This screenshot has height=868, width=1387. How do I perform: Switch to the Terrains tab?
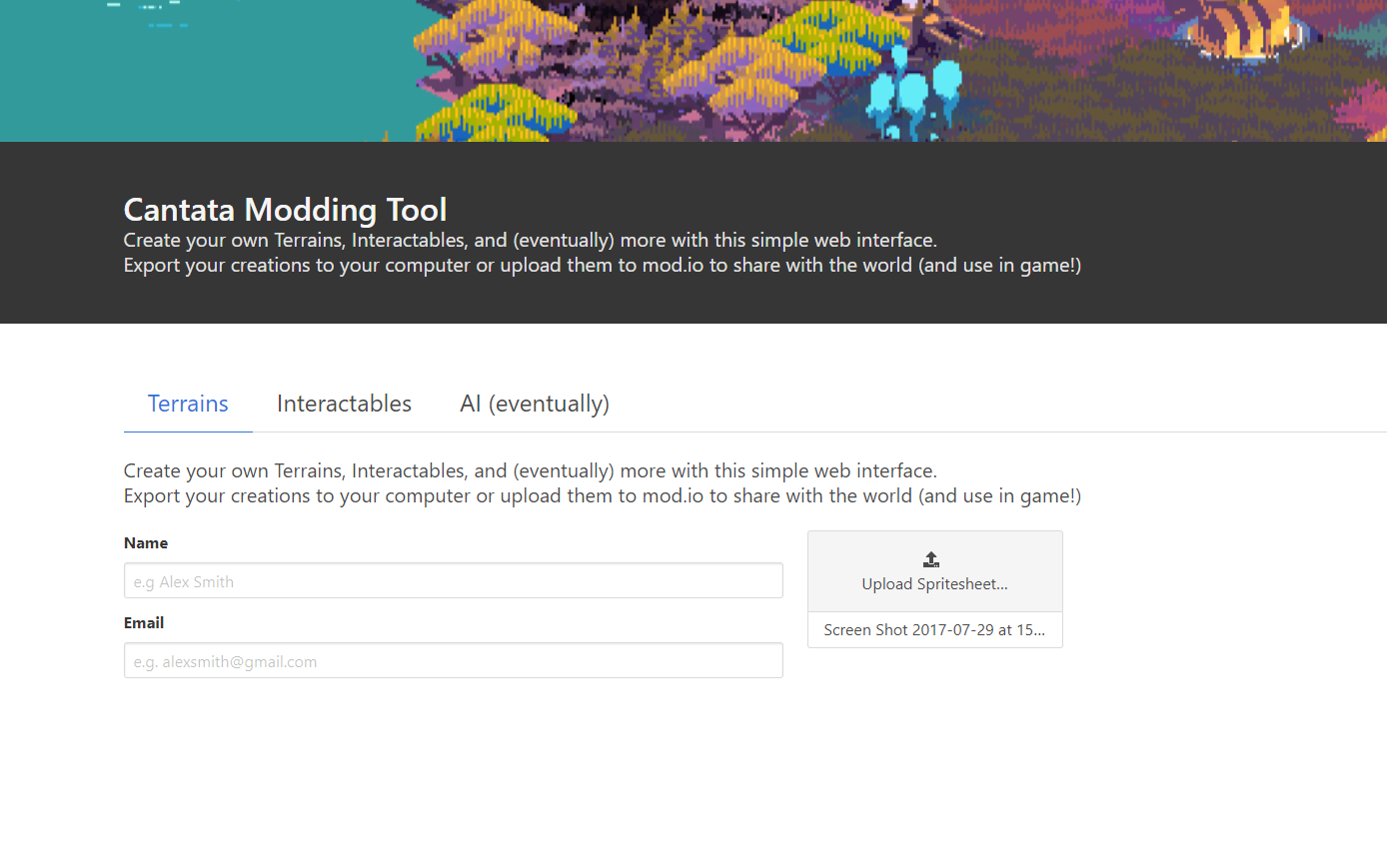[188, 404]
